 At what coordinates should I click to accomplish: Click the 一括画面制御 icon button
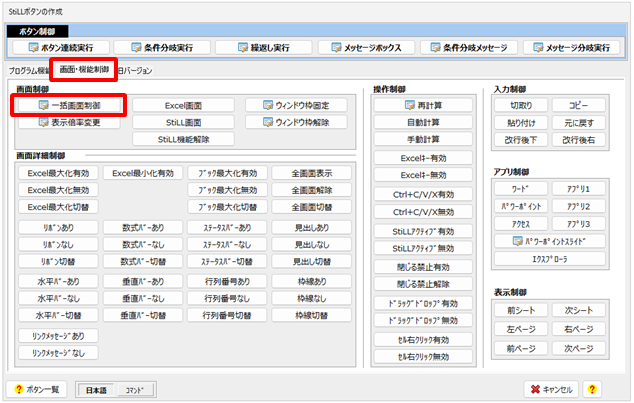70,105
